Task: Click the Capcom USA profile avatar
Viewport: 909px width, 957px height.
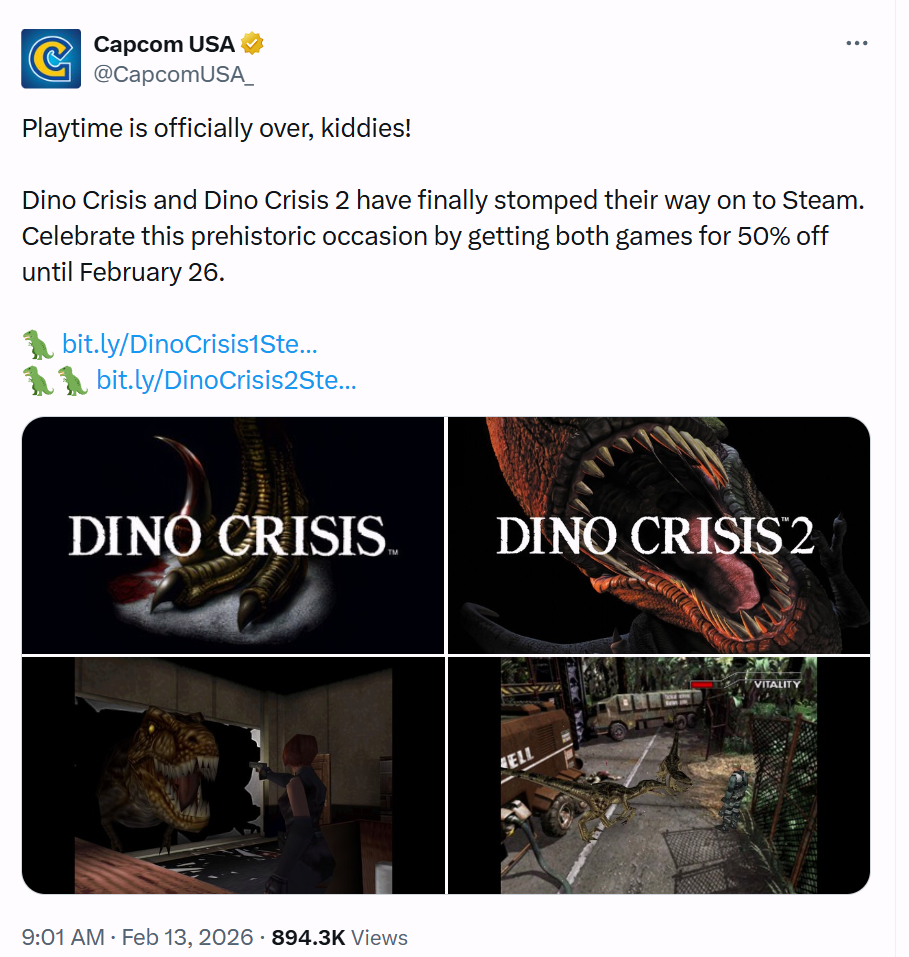Action: coord(48,58)
